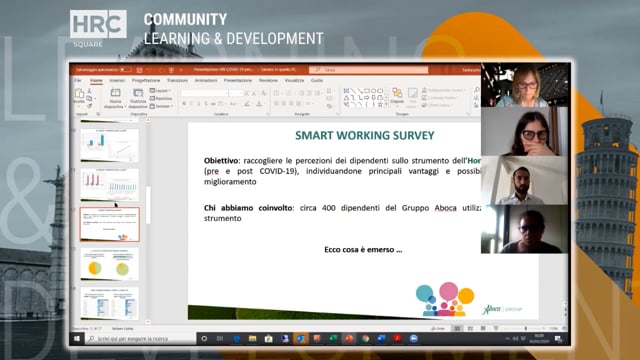Image resolution: width=640 pixels, height=360 pixels.
Task: Click the text highlight color icon
Action: coord(247,104)
